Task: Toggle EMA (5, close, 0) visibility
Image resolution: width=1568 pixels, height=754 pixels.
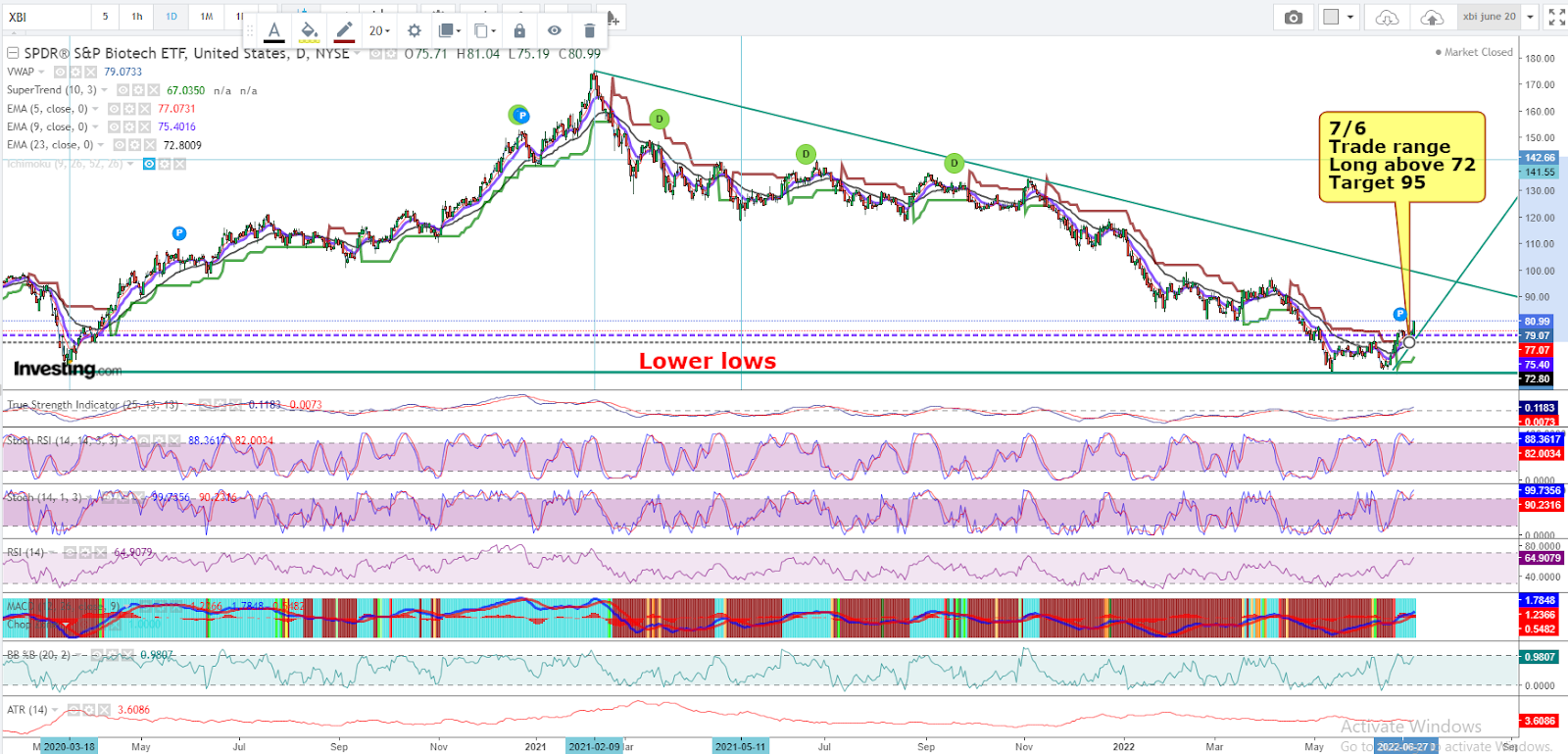Action: pos(114,109)
